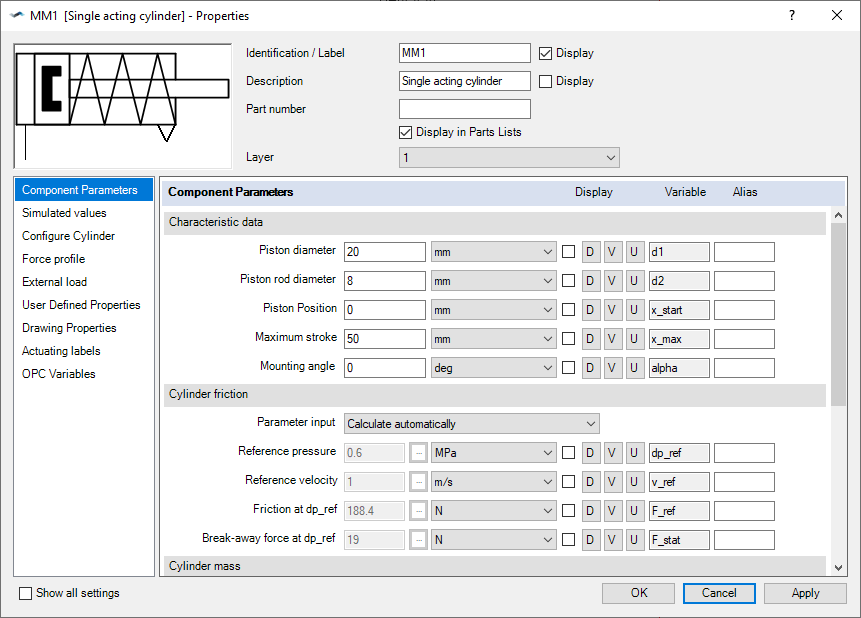Apply changes with the Apply button
This screenshot has width=861, height=618.
point(805,592)
